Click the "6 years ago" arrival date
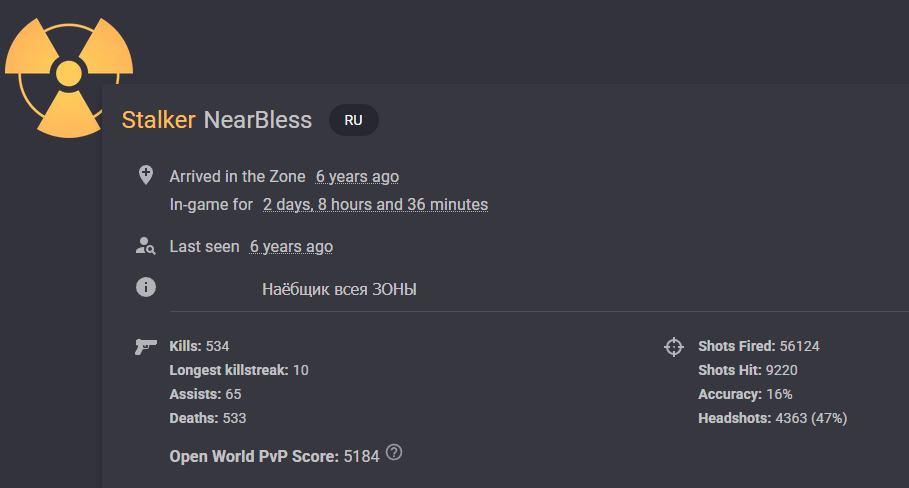Screen dimensions: 909x488 [357, 176]
